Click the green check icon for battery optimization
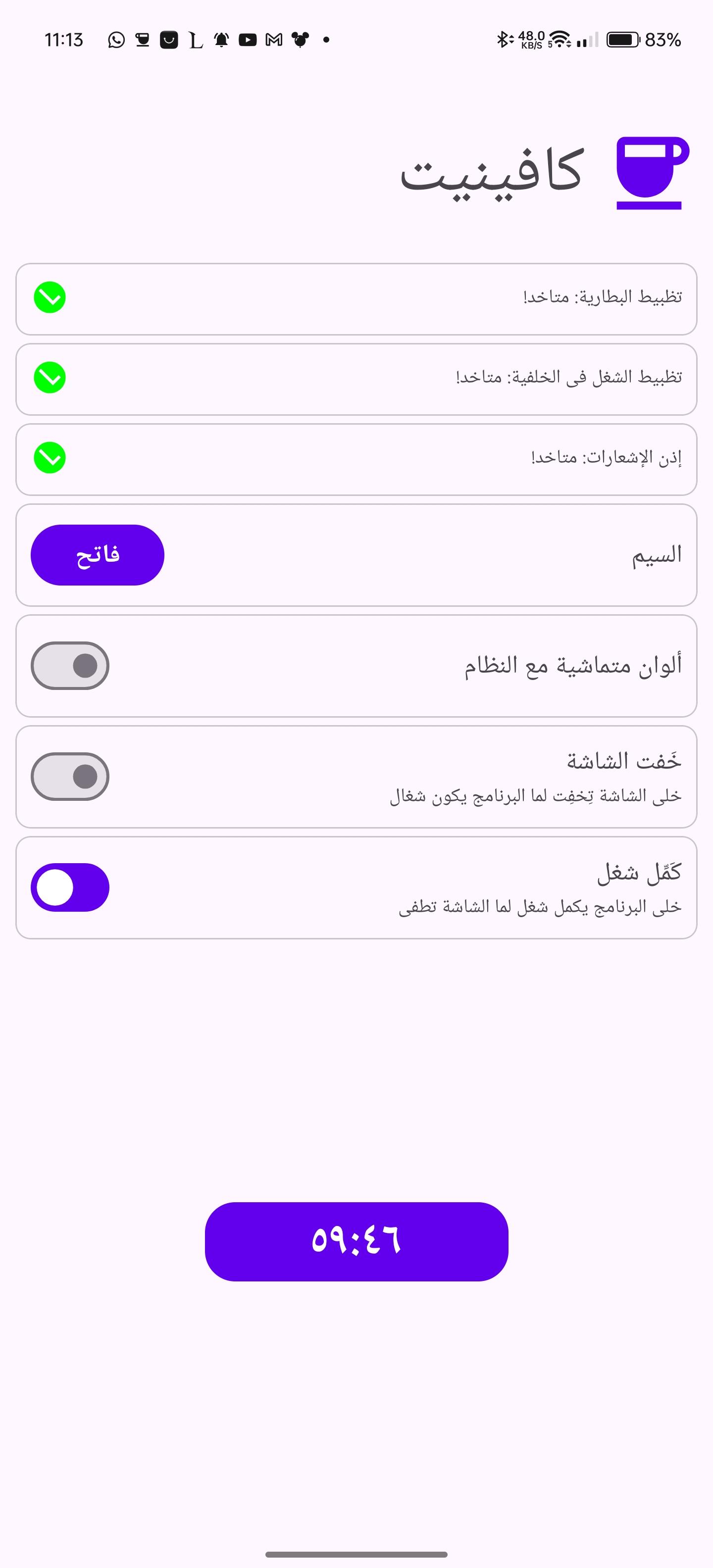 click(50, 297)
